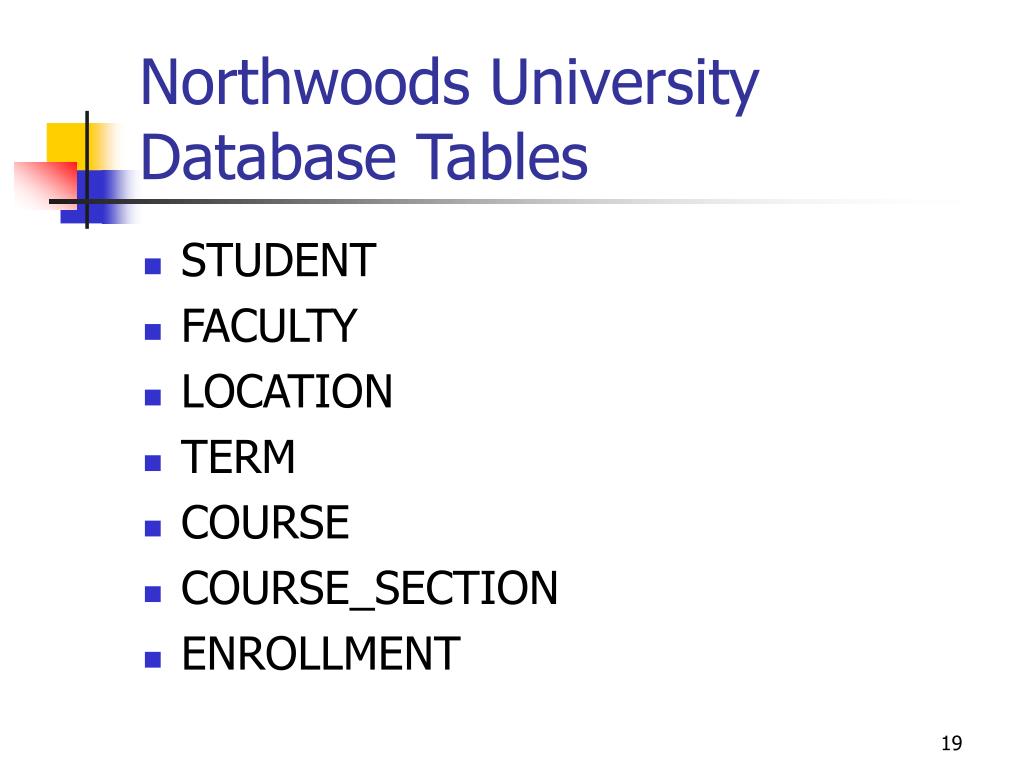Click the Northwoods University title line
1024x768 pixels.
tap(449, 84)
